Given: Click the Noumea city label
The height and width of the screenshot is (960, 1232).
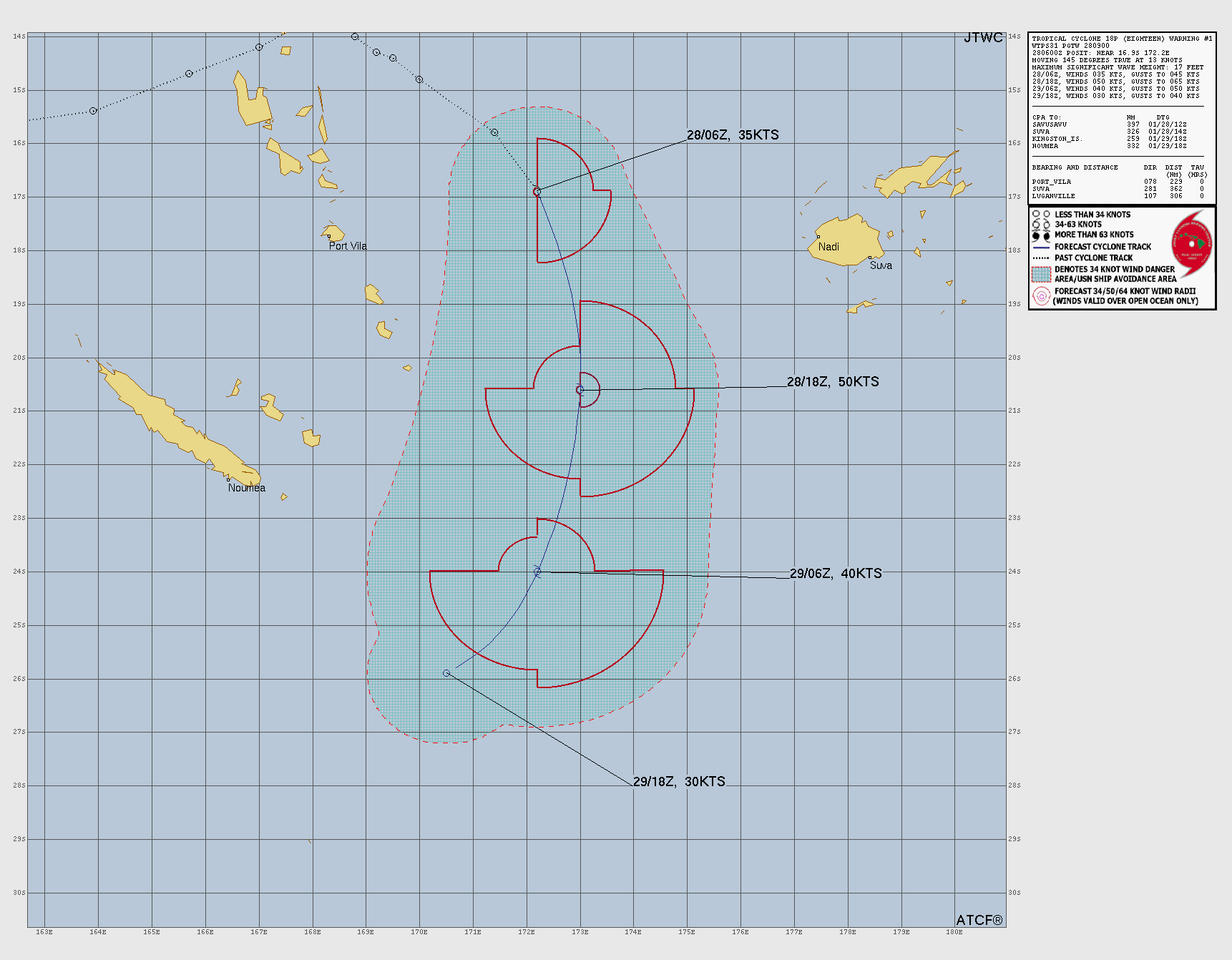Looking at the screenshot, I should (246, 488).
